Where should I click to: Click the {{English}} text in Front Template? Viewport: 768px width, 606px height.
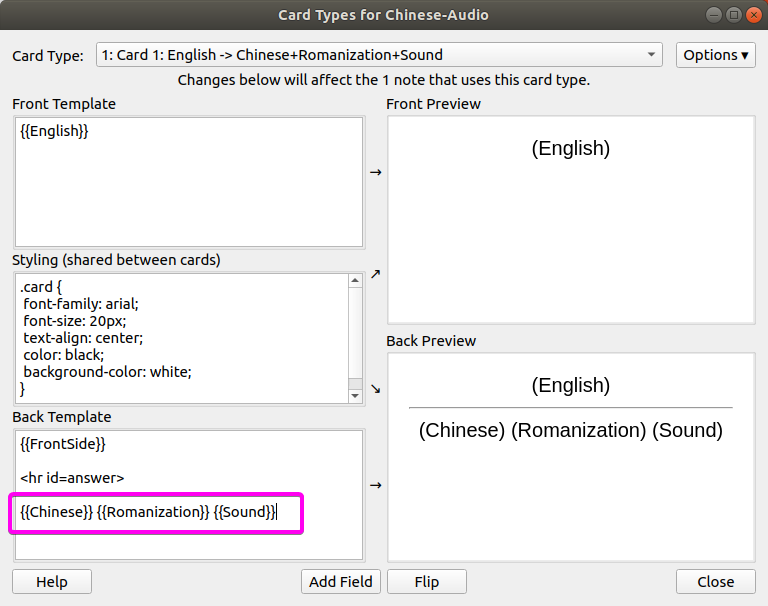[54, 131]
